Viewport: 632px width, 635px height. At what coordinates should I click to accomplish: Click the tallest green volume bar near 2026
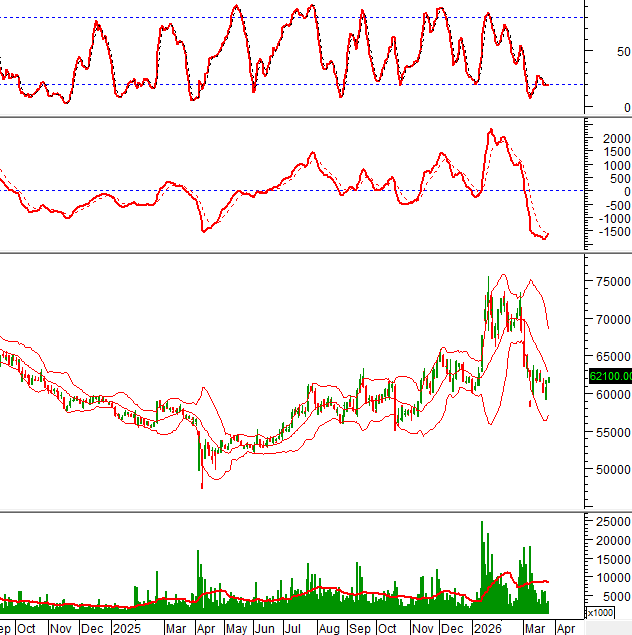482,560
